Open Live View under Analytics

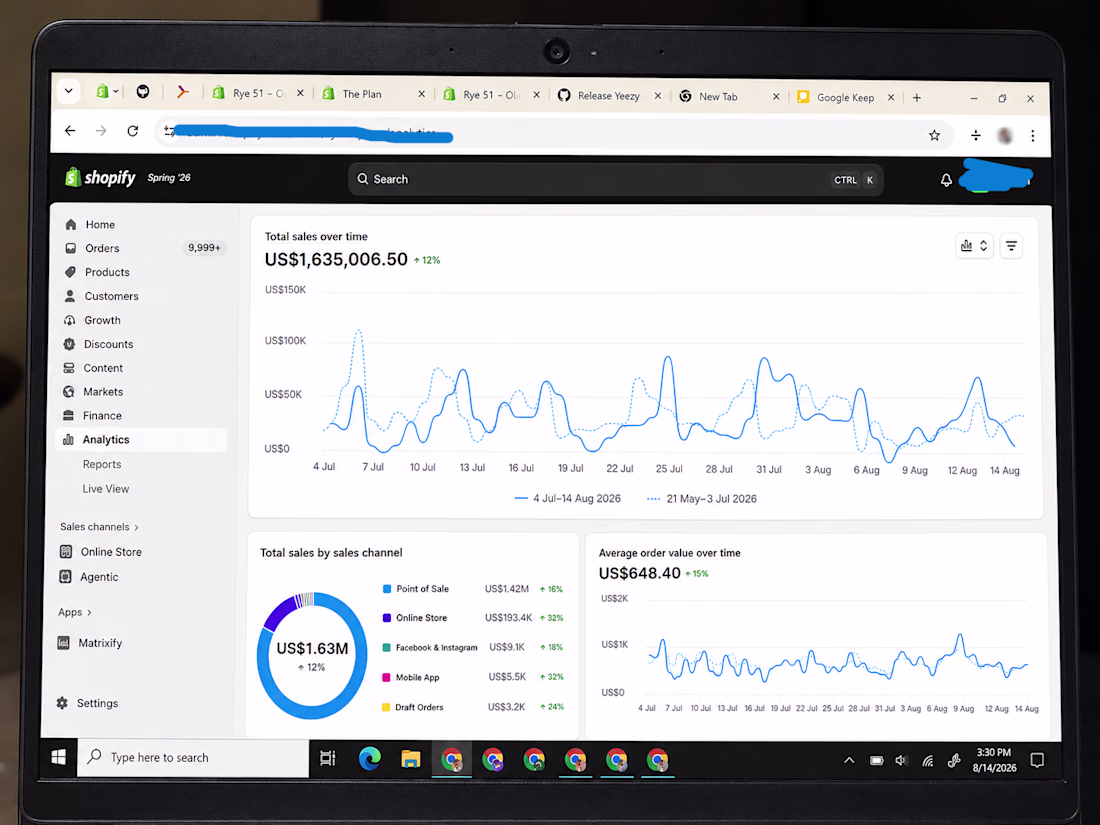point(106,489)
